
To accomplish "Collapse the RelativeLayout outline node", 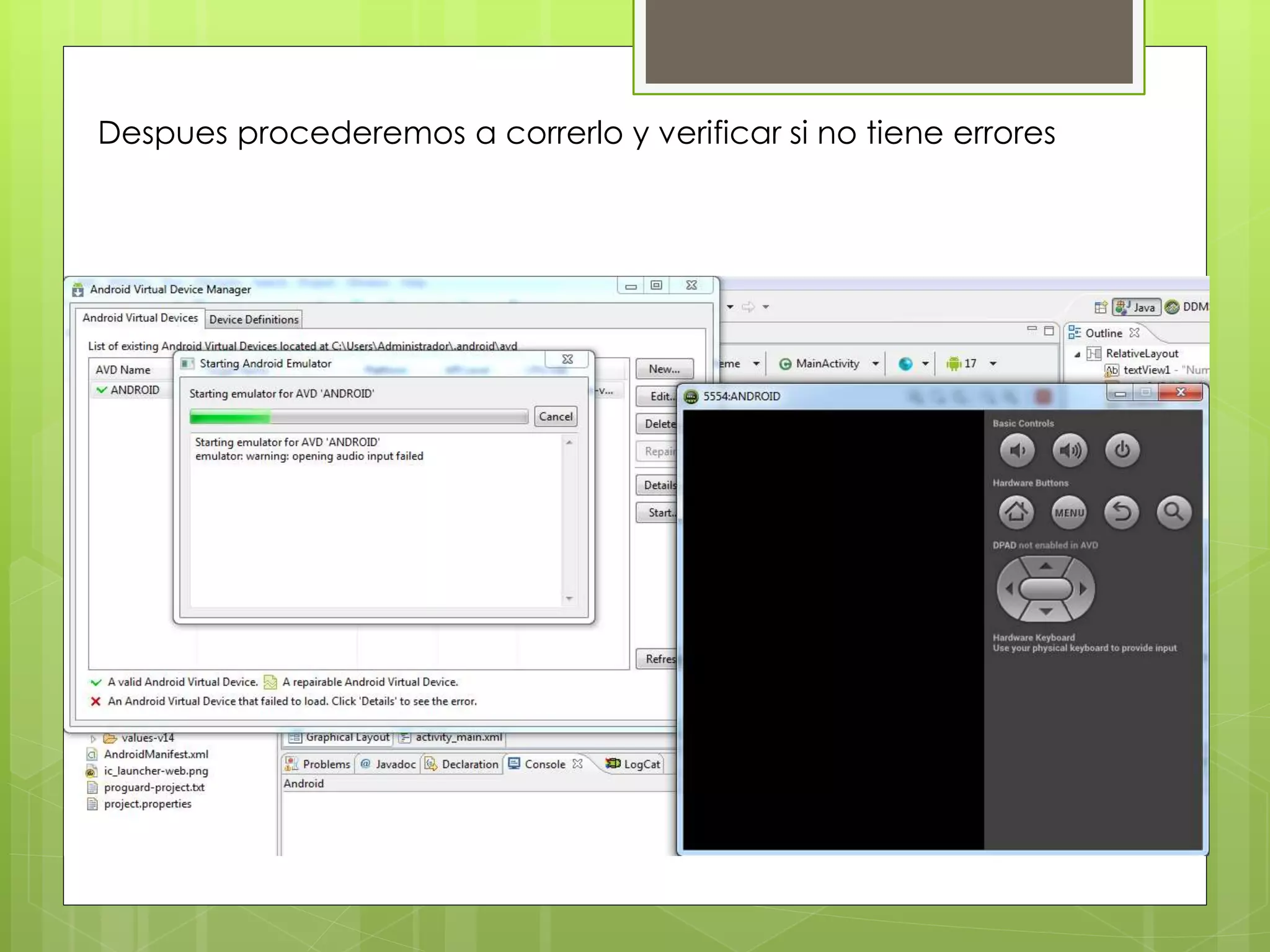I will point(1077,354).
